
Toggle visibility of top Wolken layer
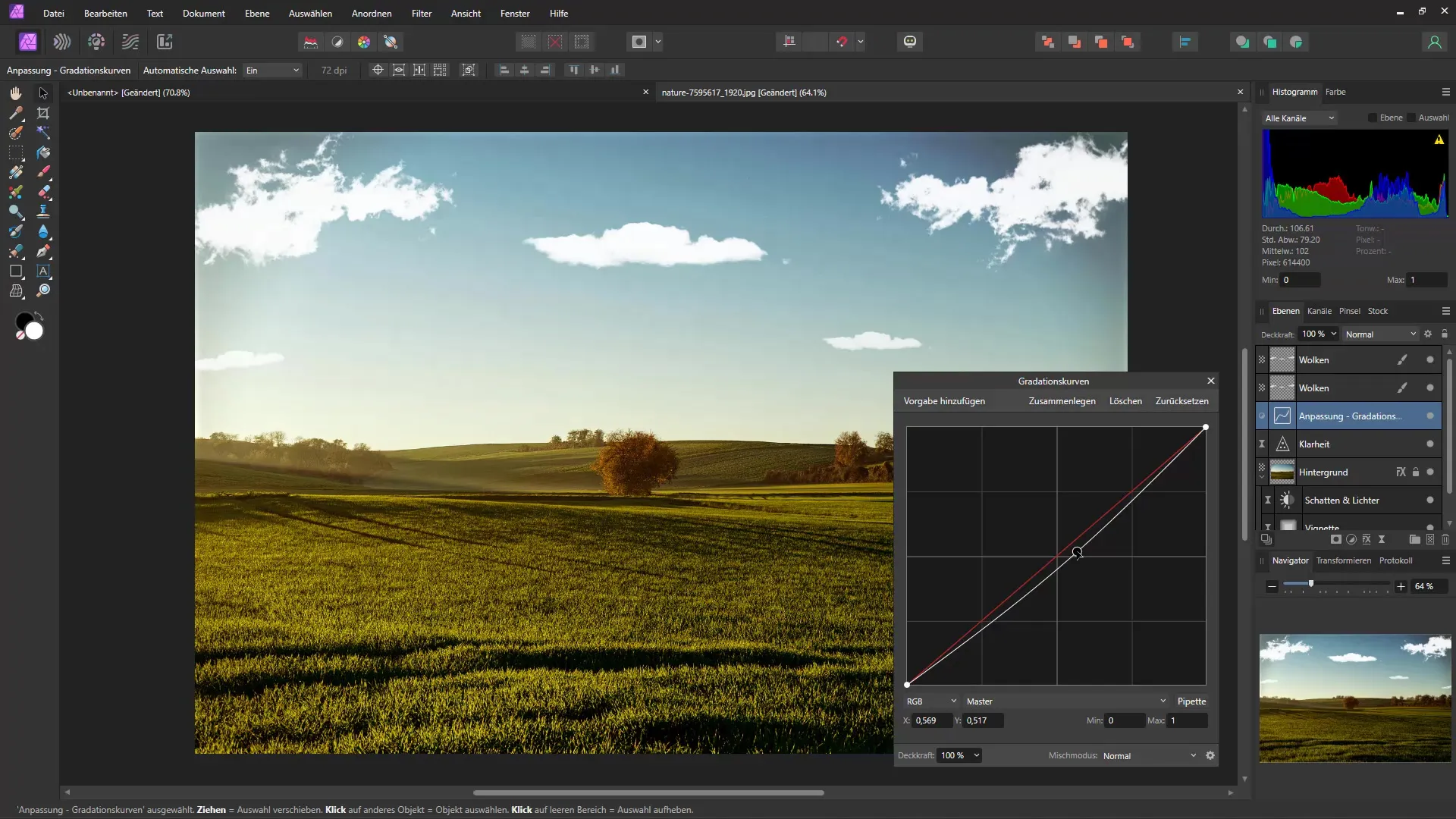coord(1430,360)
